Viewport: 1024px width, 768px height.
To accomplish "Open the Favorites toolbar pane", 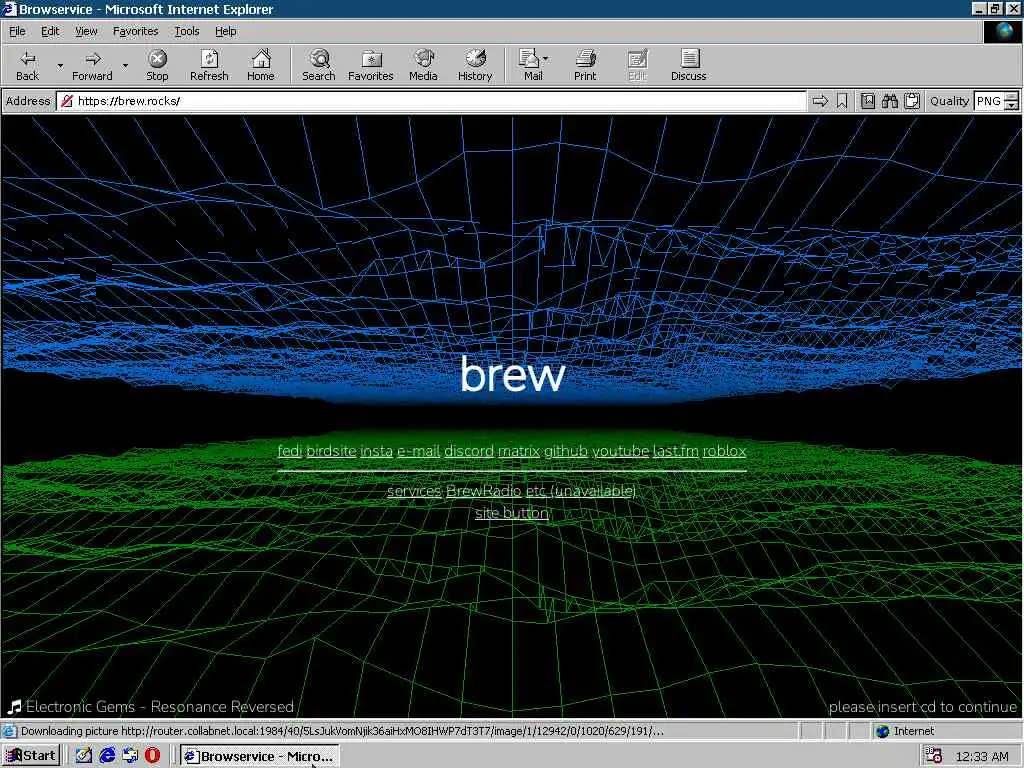I will (x=371, y=65).
